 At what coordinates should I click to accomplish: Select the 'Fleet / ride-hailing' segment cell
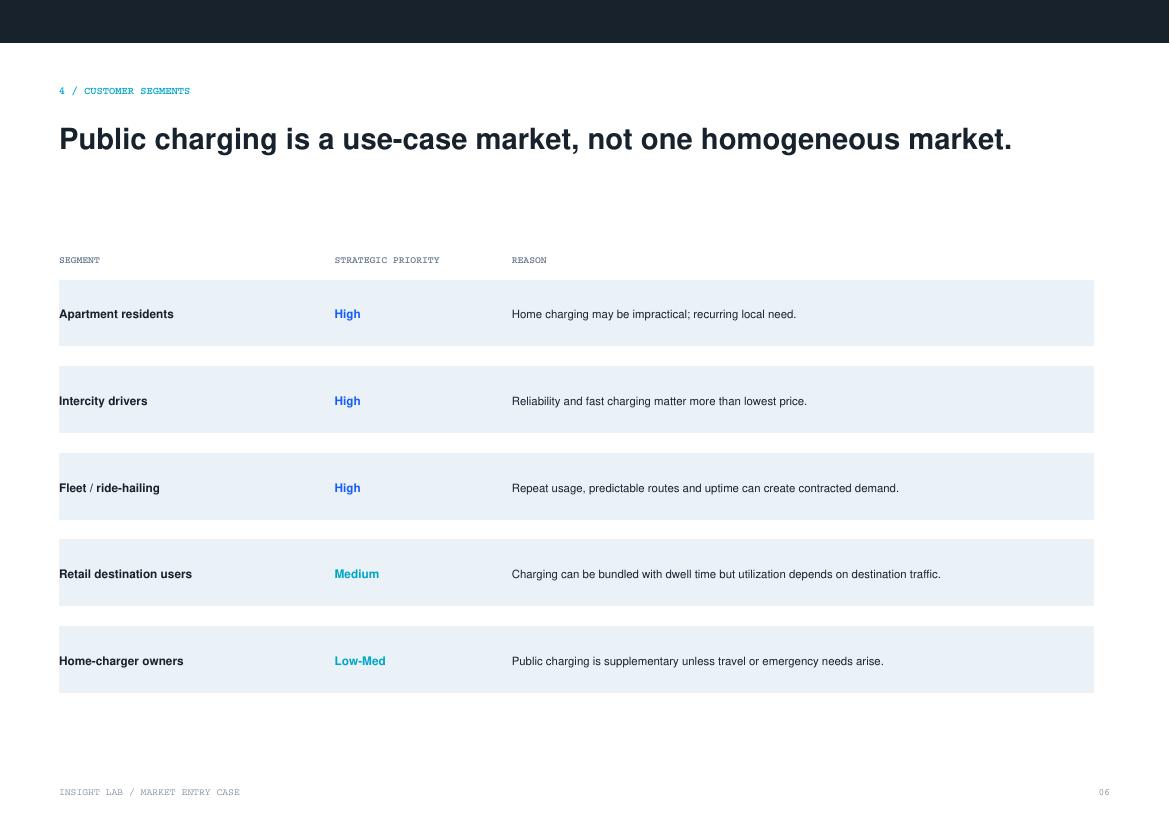point(109,488)
